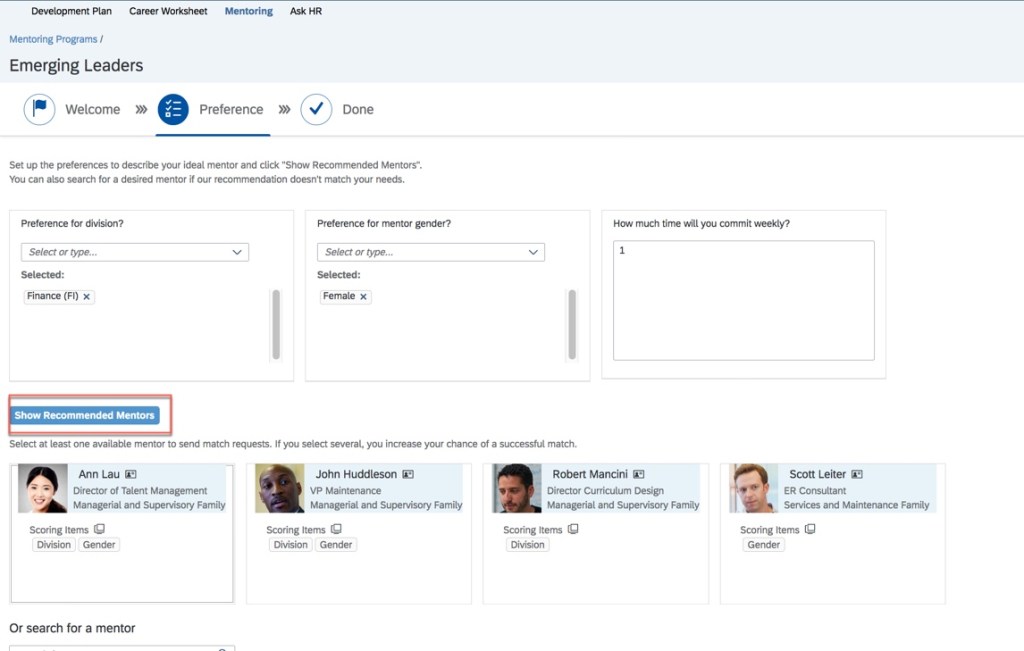Click the division Selected list scrollbar

(x=276, y=325)
